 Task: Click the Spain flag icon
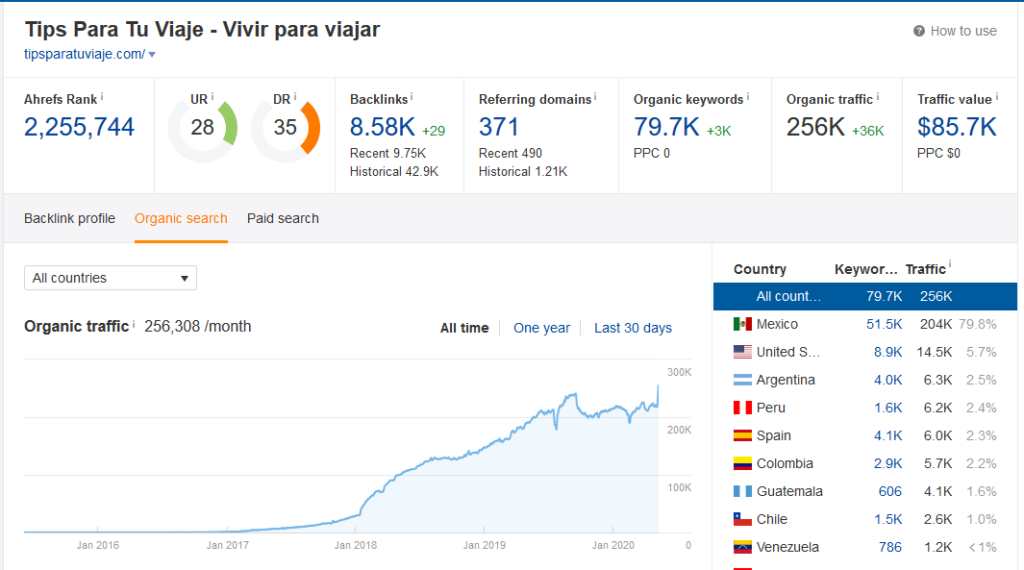coord(743,435)
